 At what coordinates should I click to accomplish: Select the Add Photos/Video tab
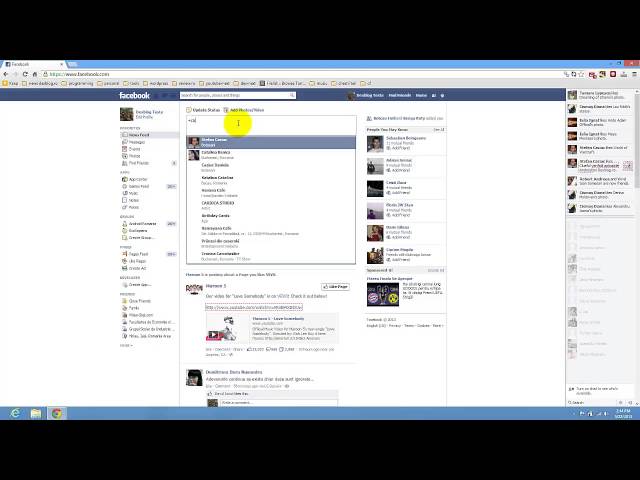(244, 110)
